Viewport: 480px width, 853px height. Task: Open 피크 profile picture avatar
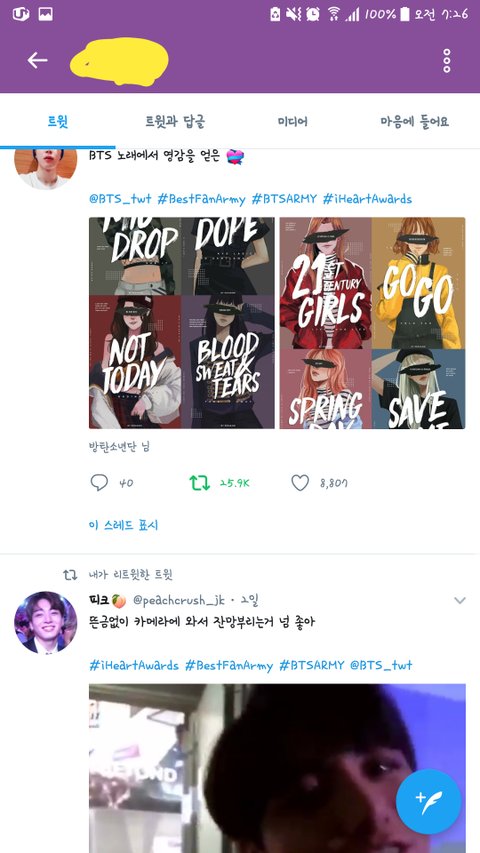[45, 622]
